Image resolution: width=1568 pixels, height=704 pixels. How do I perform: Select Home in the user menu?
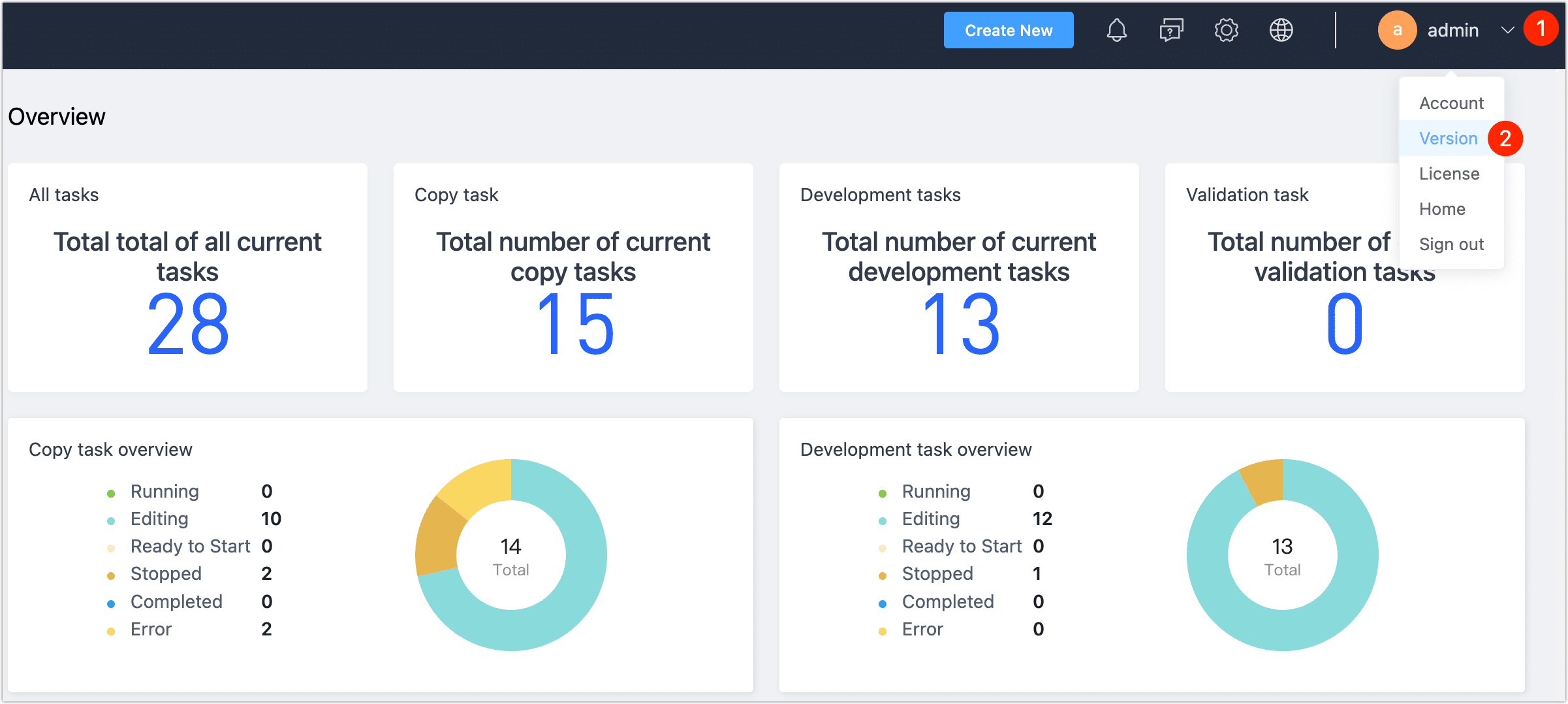(x=1442, y=209)
